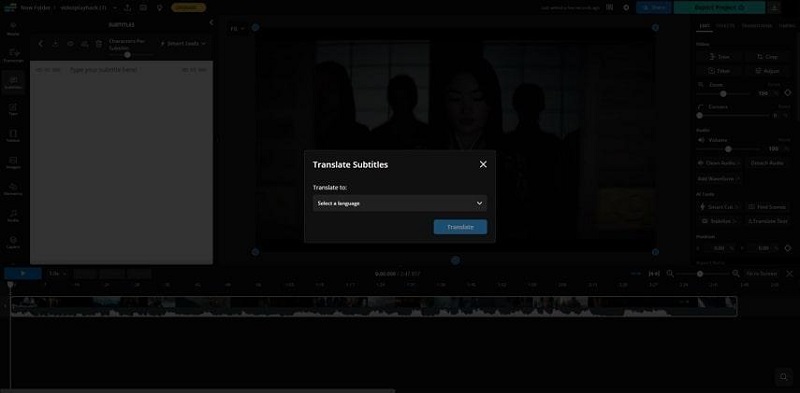Click the search magnifier in the bottom-right corner

(x=783, y=377)
